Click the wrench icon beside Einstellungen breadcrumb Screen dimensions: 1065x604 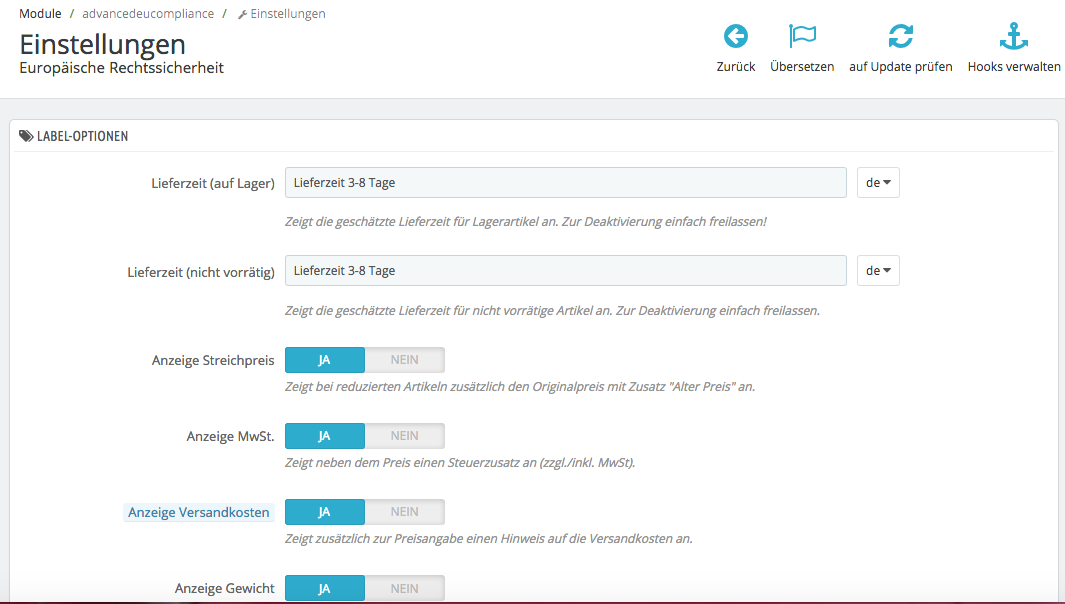pos(242,14)
